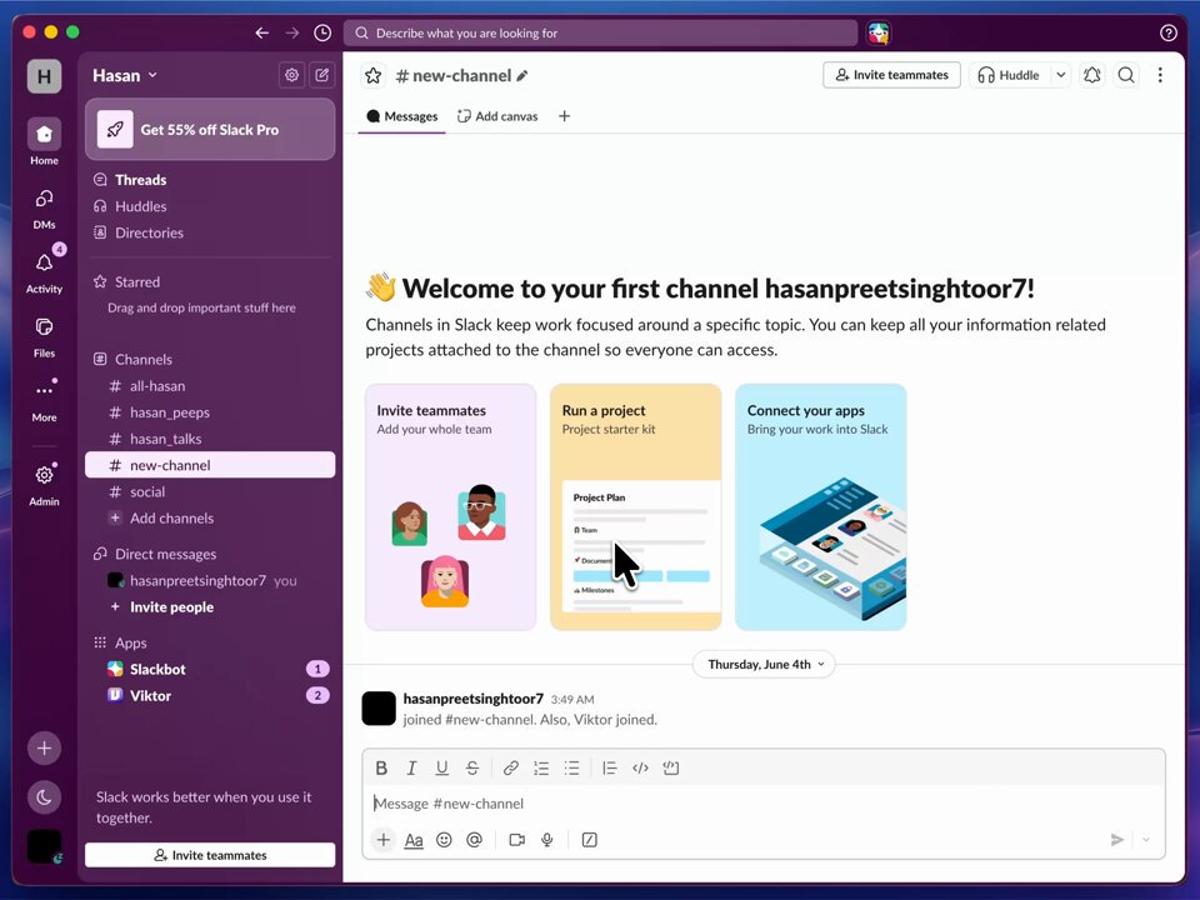Insert a link in message
Image resolution: width=1200 pixels, height=900 pixels.
(x=511, y=768)
